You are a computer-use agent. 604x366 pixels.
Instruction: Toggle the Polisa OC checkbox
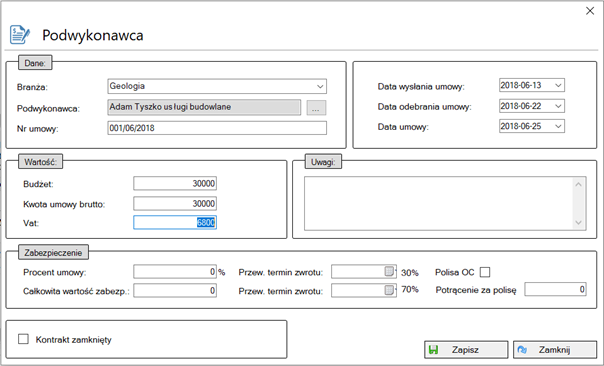485,272
